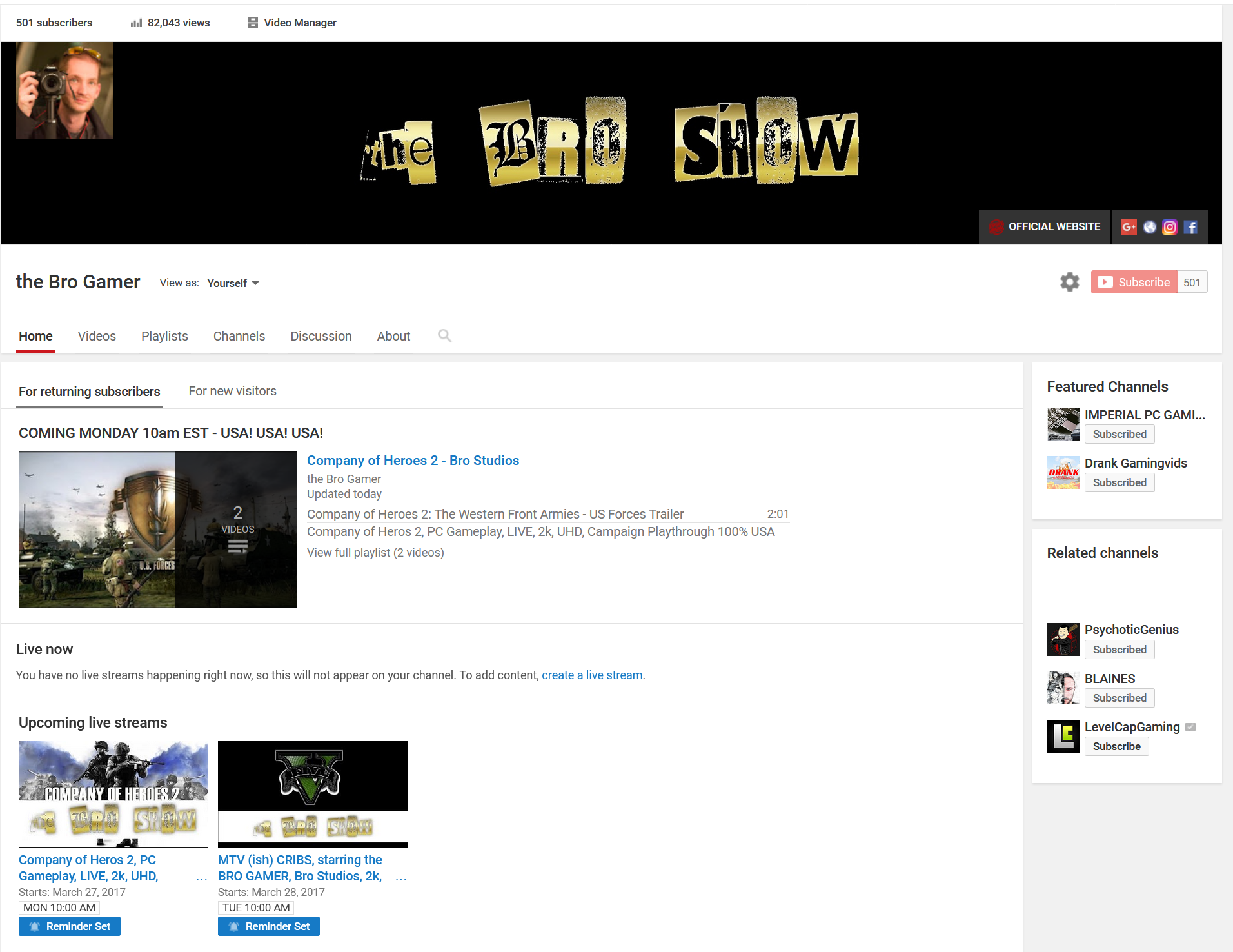Click IMPERIAL PC GAMI... channel name

coord(1145,415)
